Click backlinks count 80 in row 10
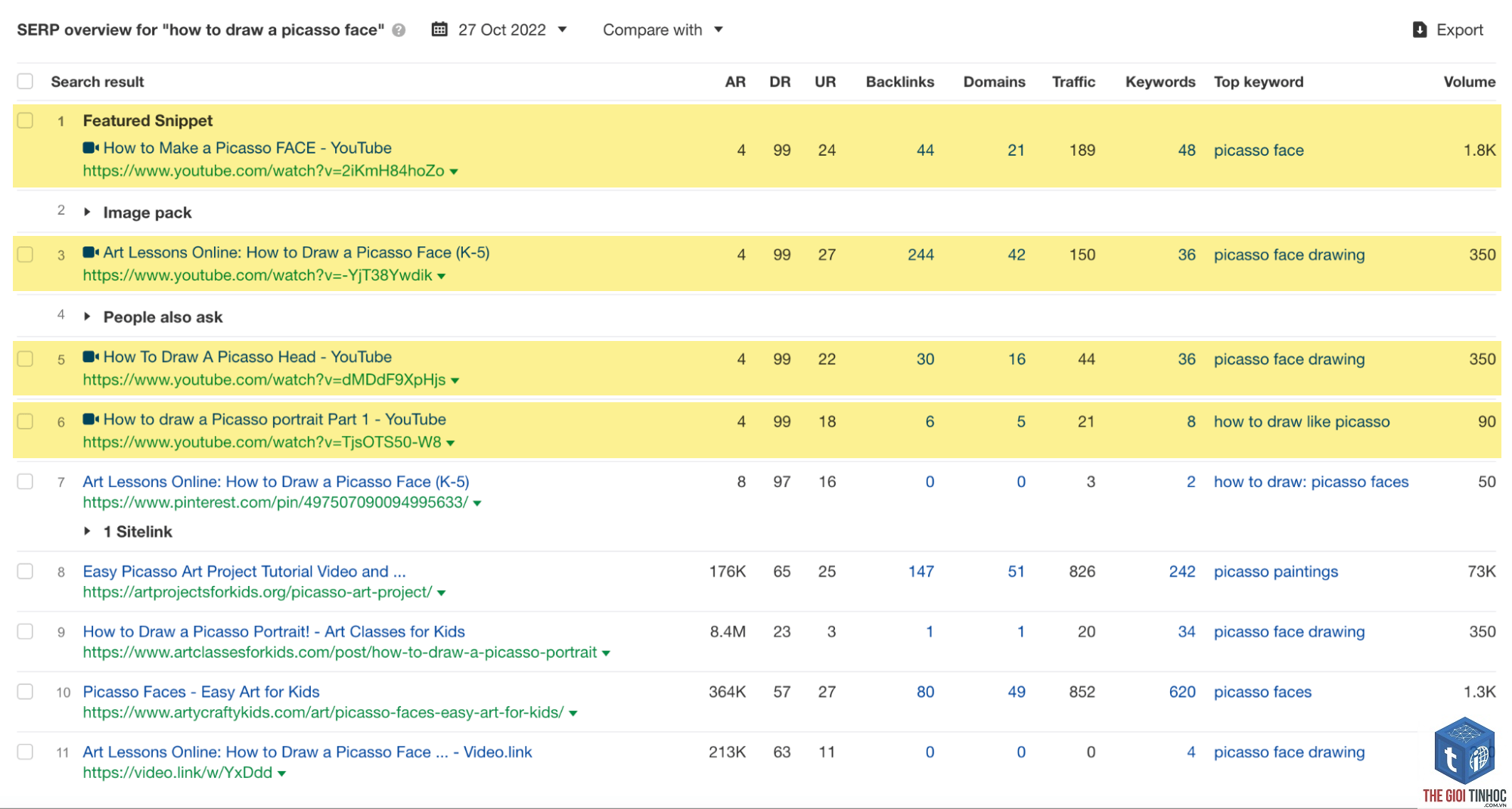The image size is (1512, 809). point(925,692)
